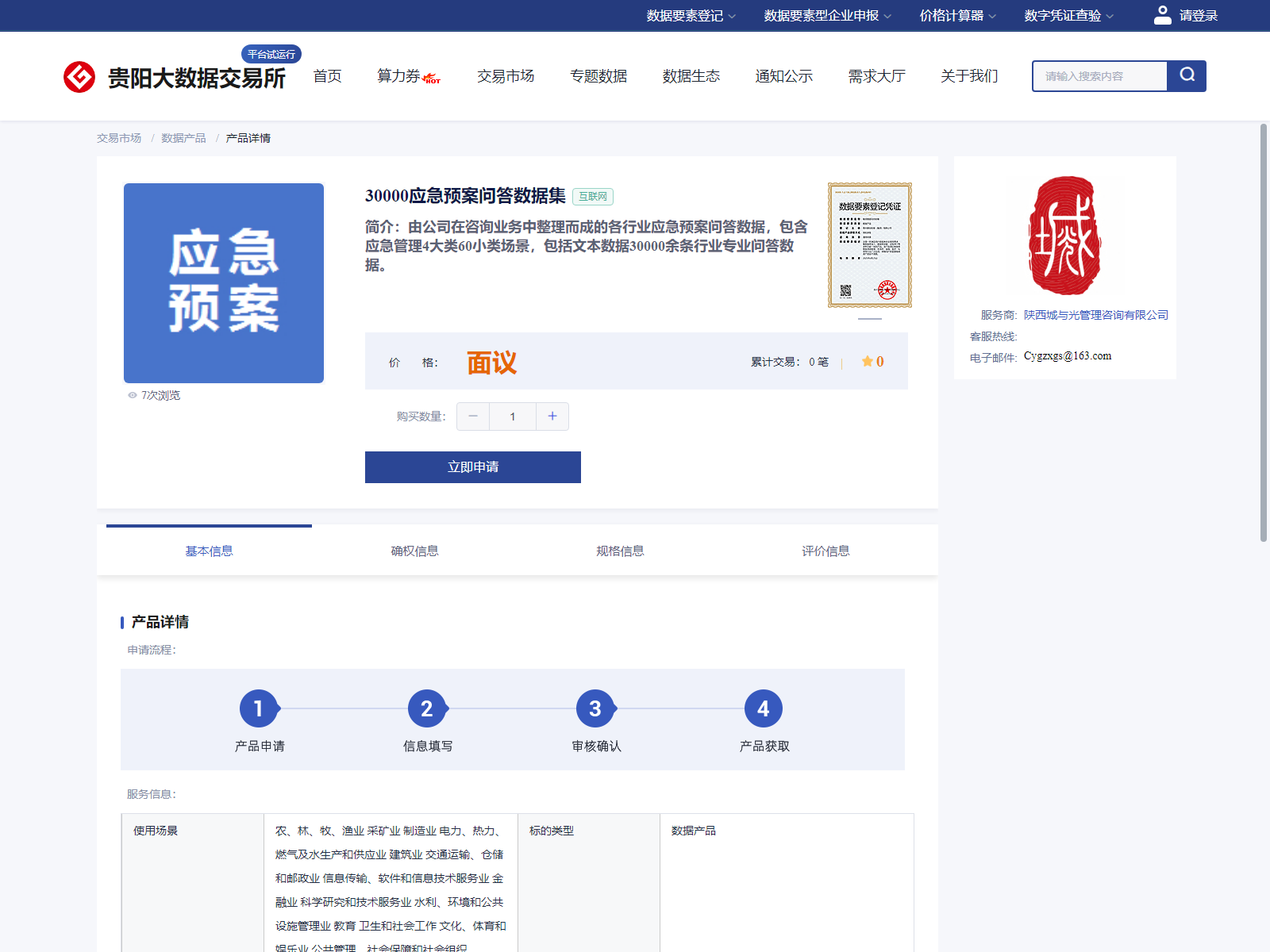
Task: Click the 平台试运行 badge
Action: click(271, 54)
